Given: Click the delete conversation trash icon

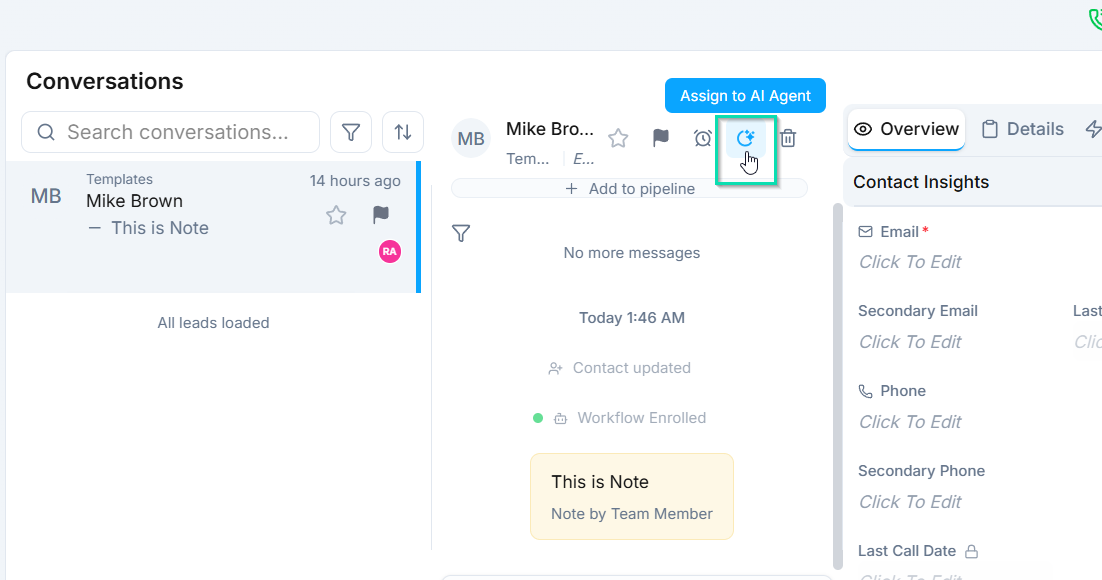Looking at the screenshot, I should click(x=788, y=139).
